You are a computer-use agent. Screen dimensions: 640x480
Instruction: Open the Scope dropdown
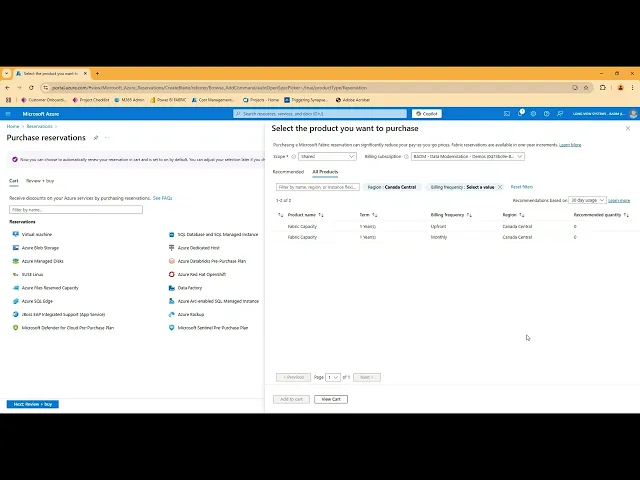[327, 156]
